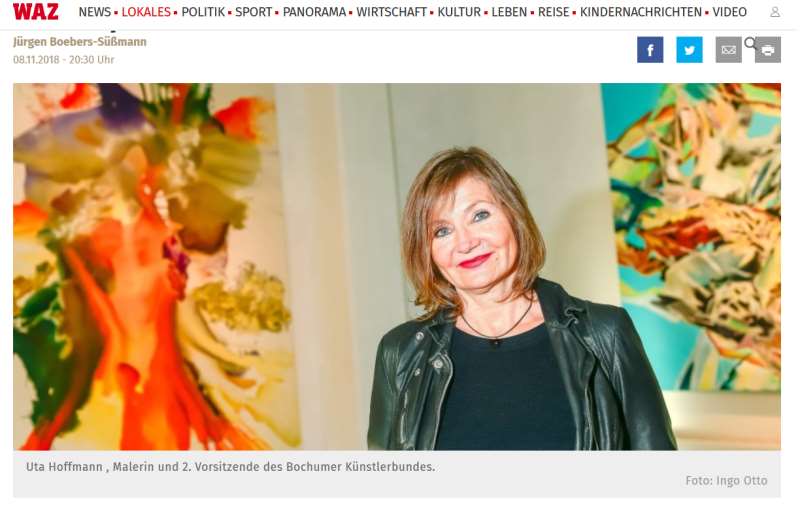800x516 pixels.
Task: Go to REISE section
Action: [x=553, y=12]
